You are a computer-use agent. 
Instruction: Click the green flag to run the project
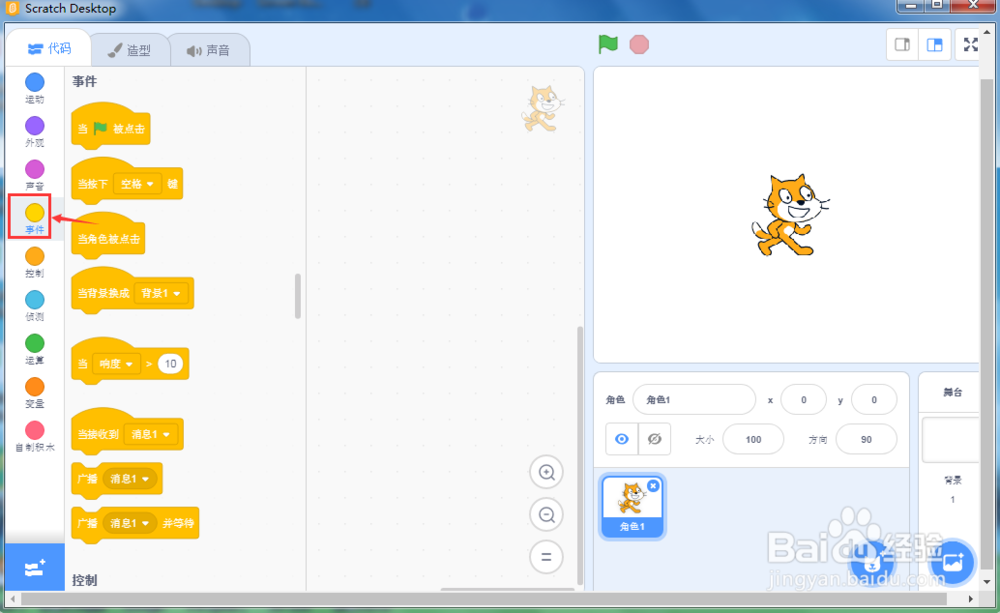click(x=607, y=44)
